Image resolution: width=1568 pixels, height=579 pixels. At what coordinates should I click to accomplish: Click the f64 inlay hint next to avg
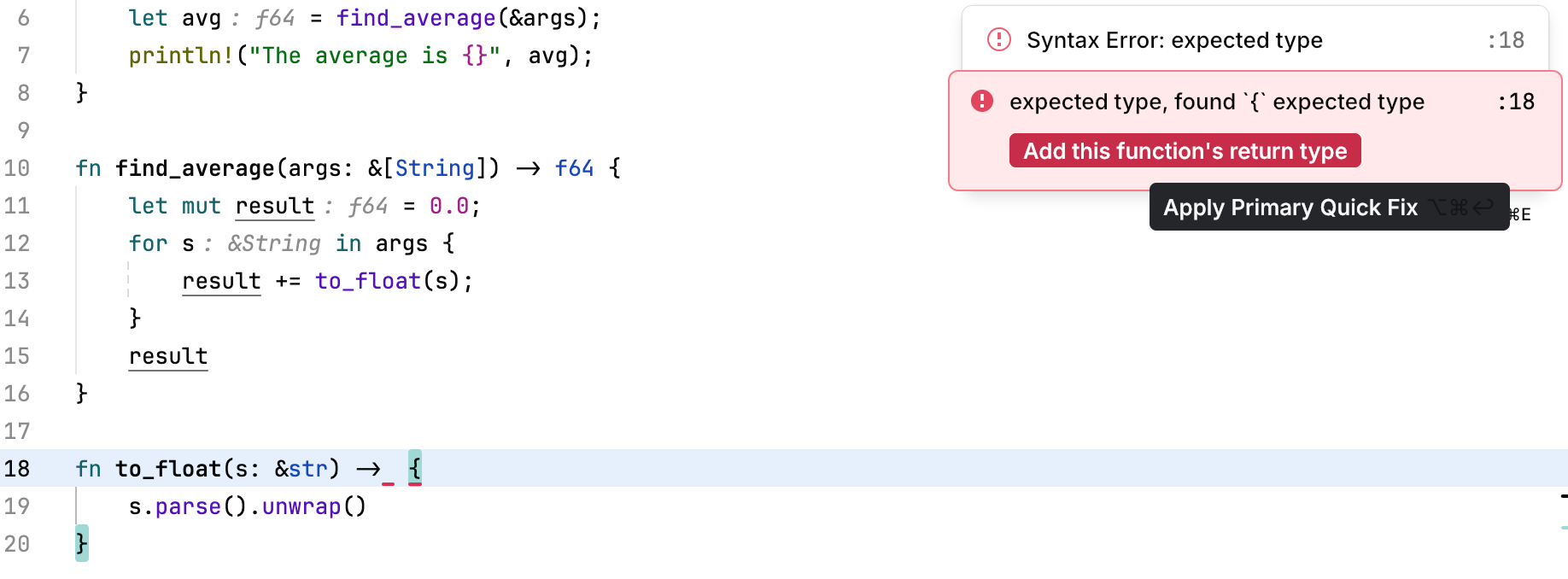pos(275,18)
